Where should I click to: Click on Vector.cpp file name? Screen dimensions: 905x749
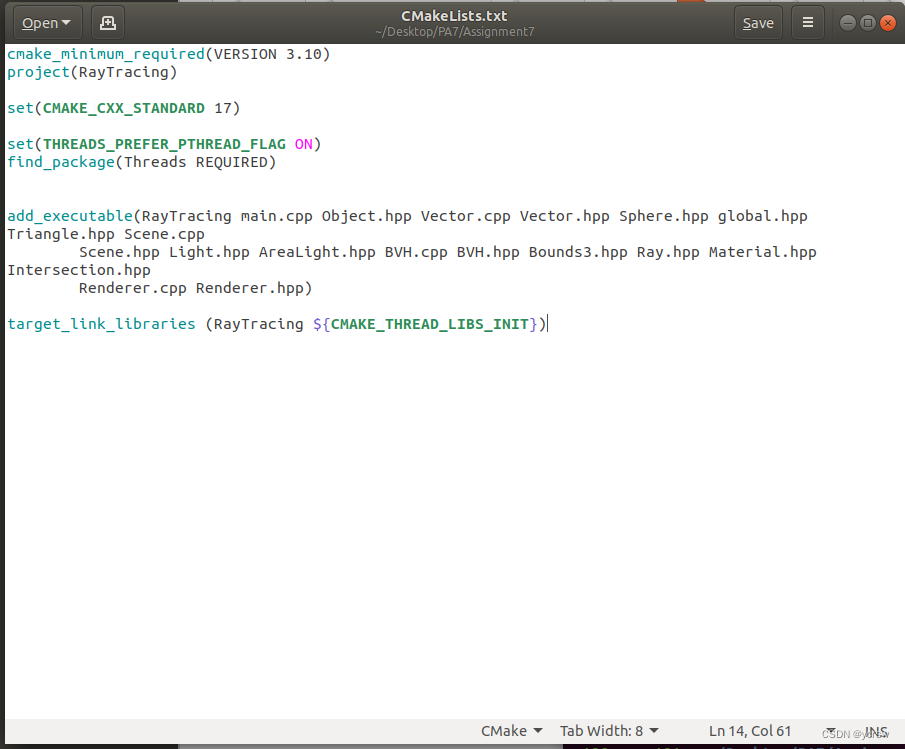[x=466, y=216]
